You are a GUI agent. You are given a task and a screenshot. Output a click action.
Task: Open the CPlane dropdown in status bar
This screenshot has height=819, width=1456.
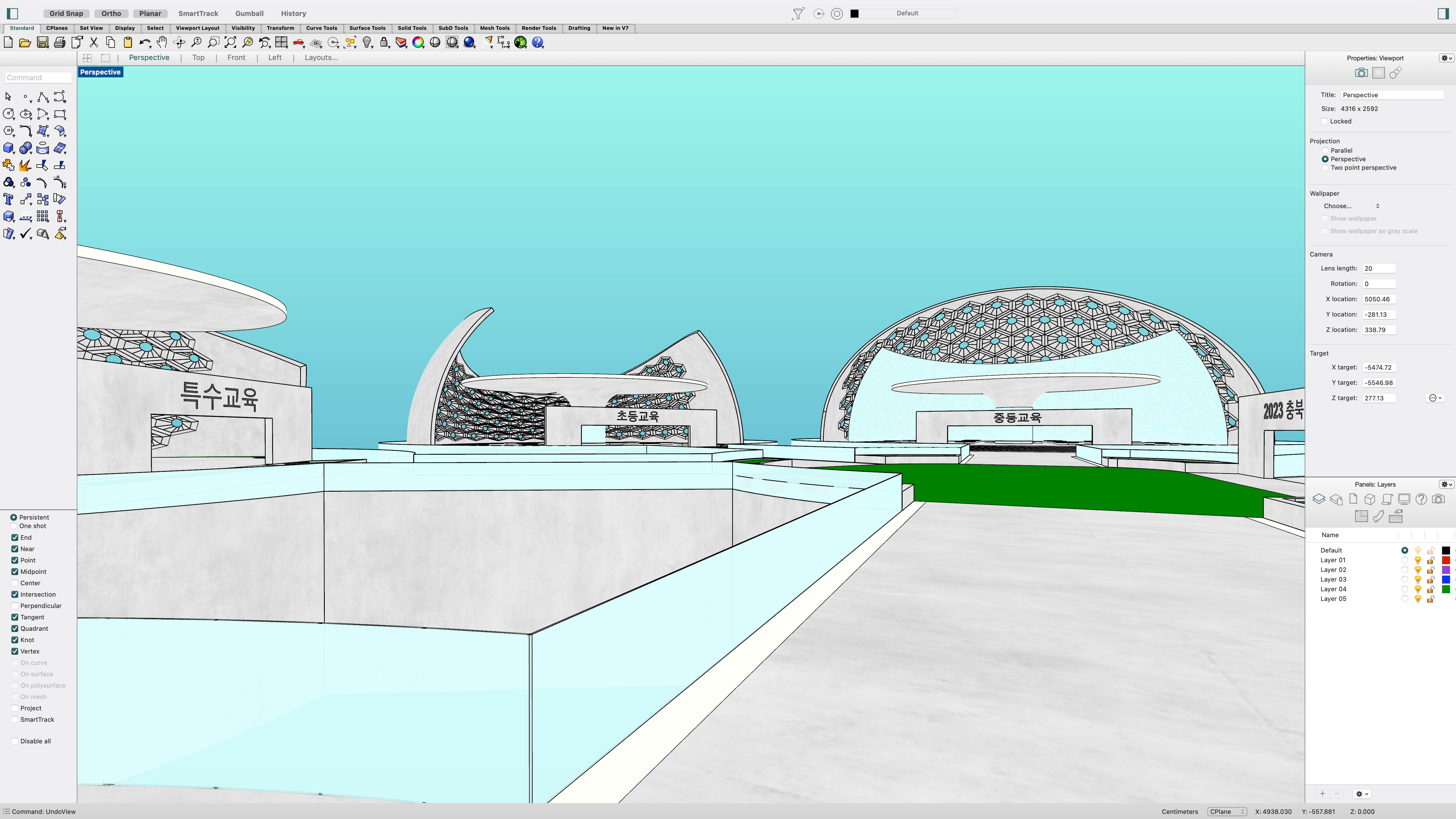pos(1227,812)
